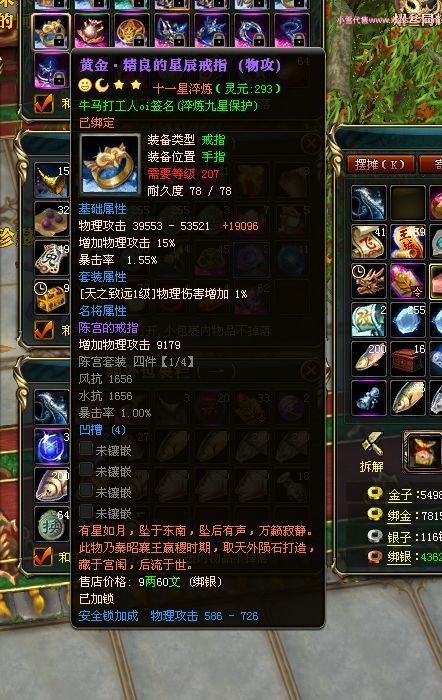This screenshot has height=700, width=442.
Task: Select the highlighted locked gold ring slot
Action: coord(51,31)
